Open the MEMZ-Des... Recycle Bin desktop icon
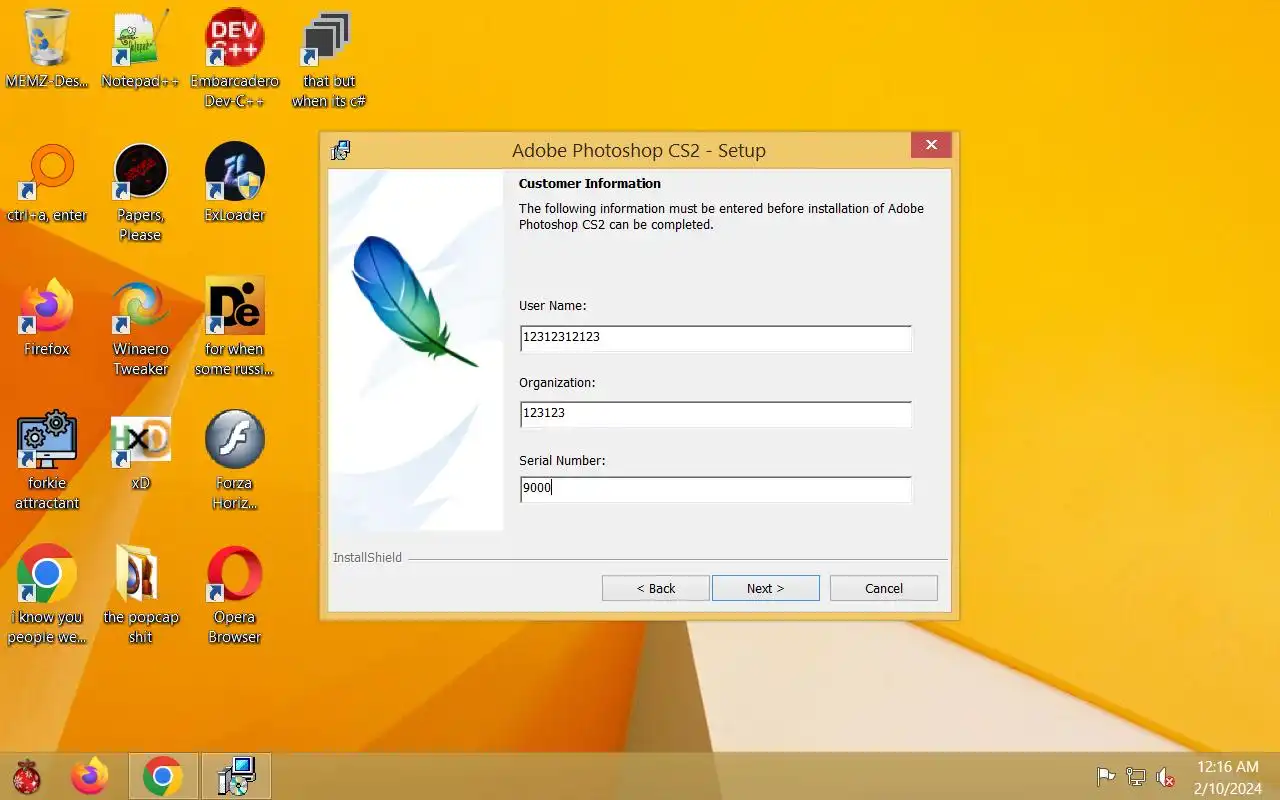The image size is (1280, 800). [47, 49]
